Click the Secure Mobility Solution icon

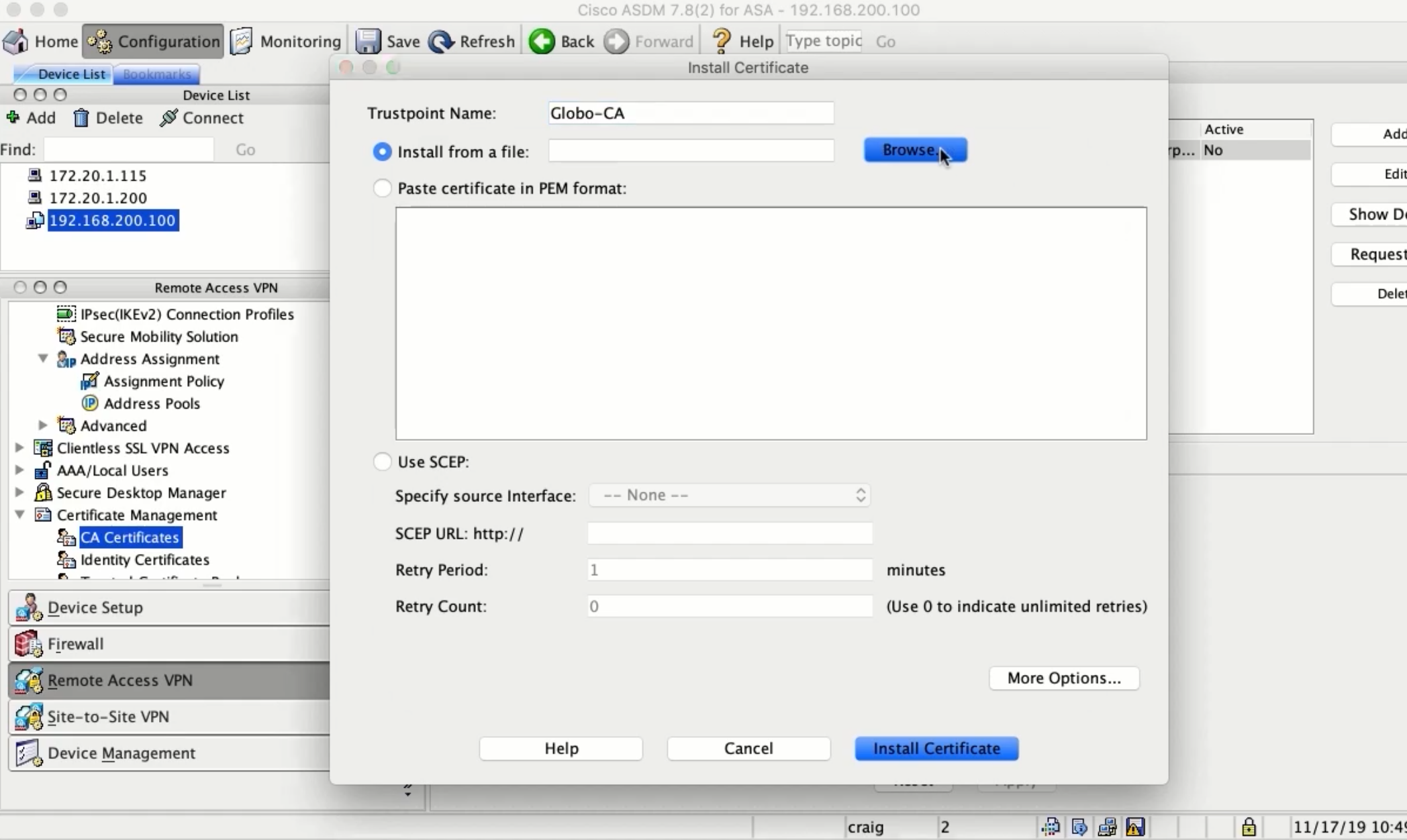point(66,336)
